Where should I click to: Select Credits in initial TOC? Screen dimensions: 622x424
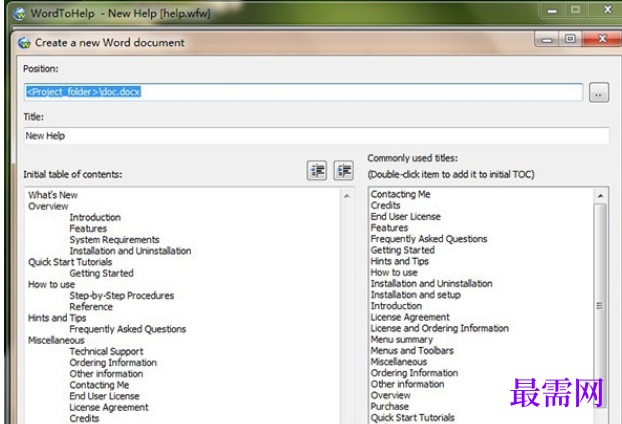[x=84, y=418]
